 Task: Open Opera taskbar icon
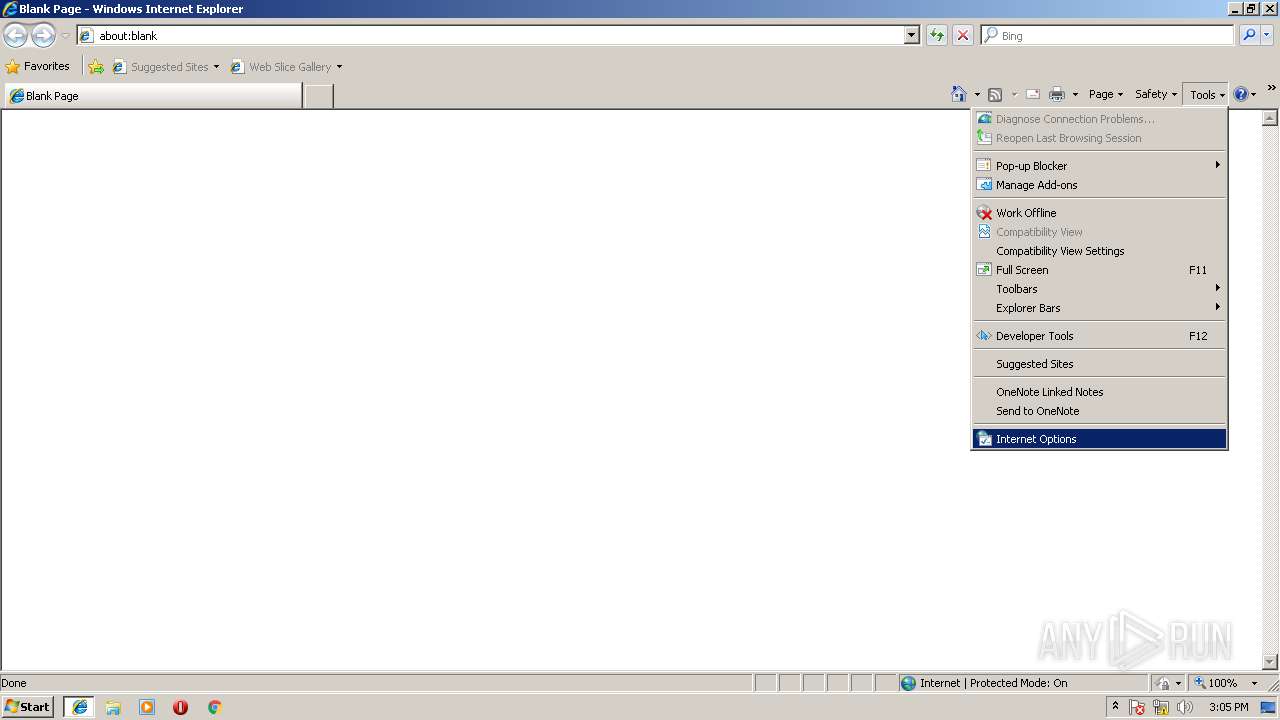(x=180, y=707)
